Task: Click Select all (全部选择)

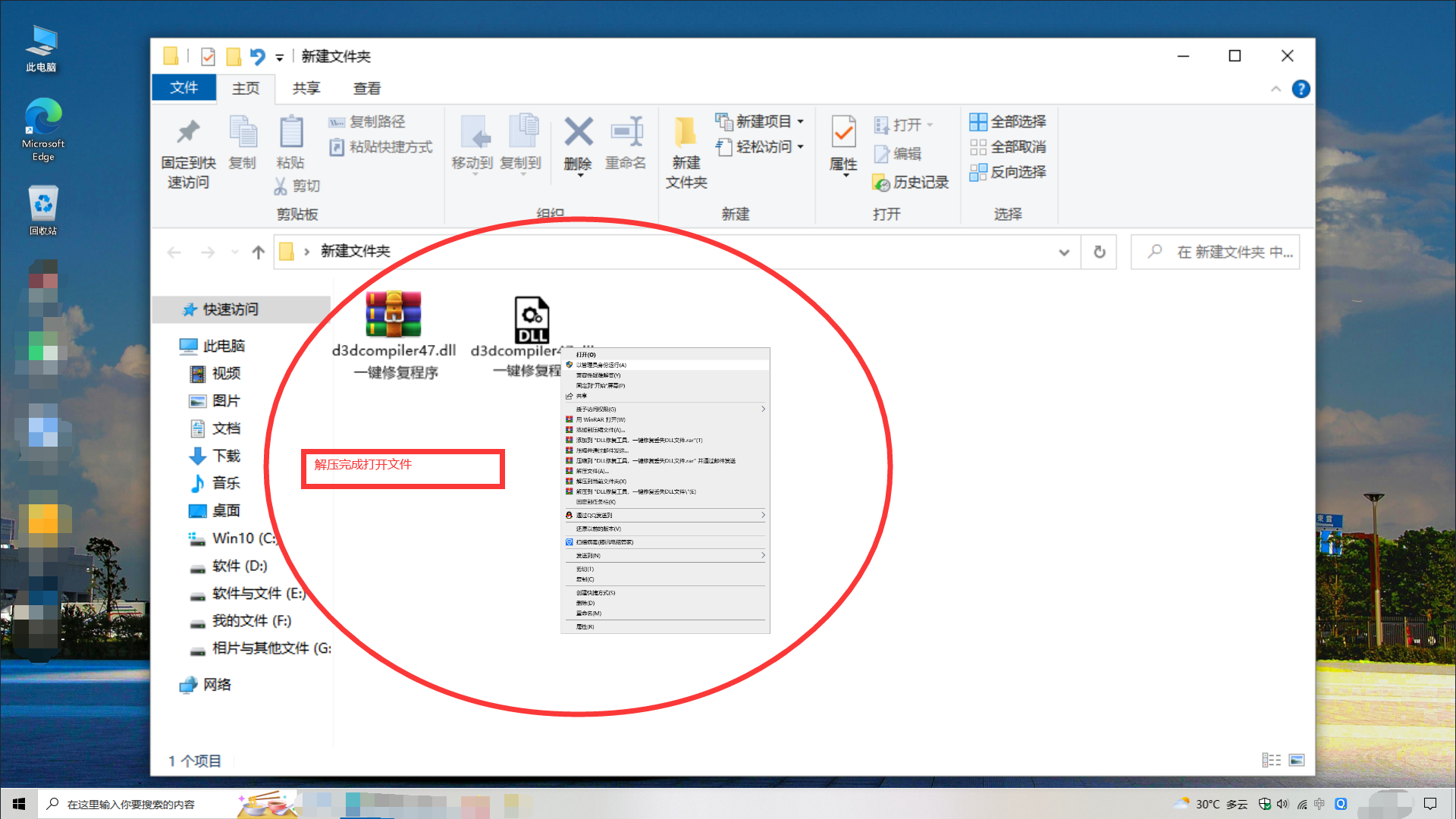Action: click(1008, 121)
